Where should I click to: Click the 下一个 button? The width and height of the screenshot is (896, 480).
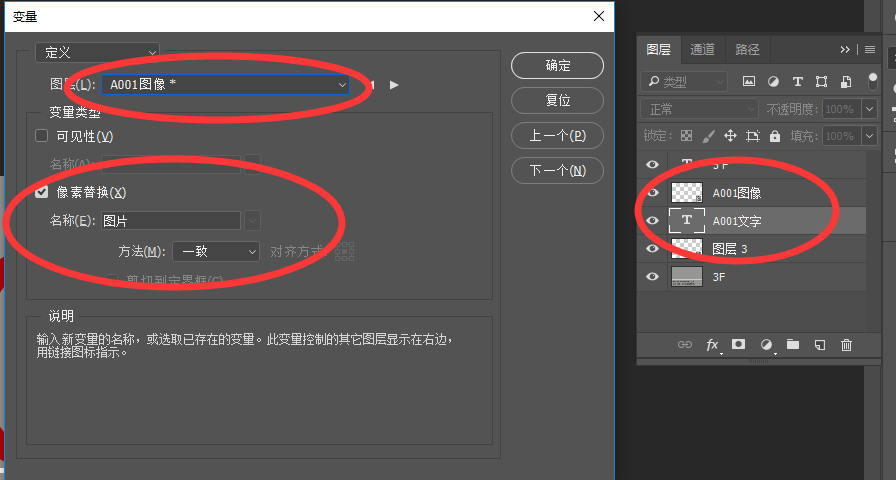(x=557, y=170)
